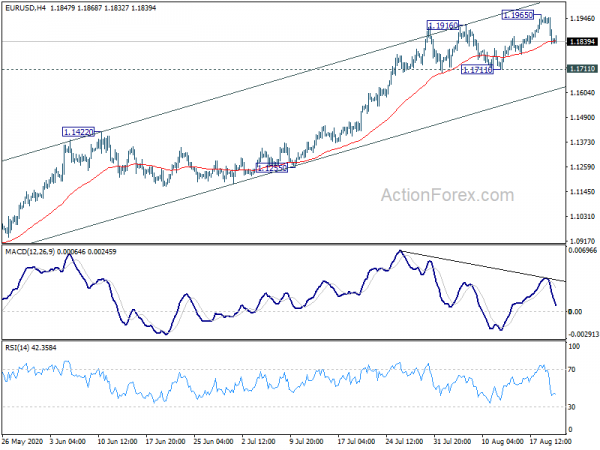Click the RSI 100 scale value
This screenshot has height=450, width=600.
pos(574,347)
